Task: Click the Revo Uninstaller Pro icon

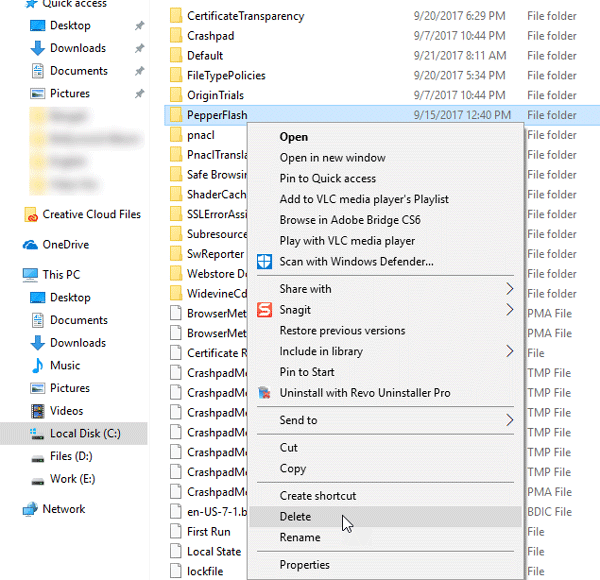Action: (x=264, y=393)
